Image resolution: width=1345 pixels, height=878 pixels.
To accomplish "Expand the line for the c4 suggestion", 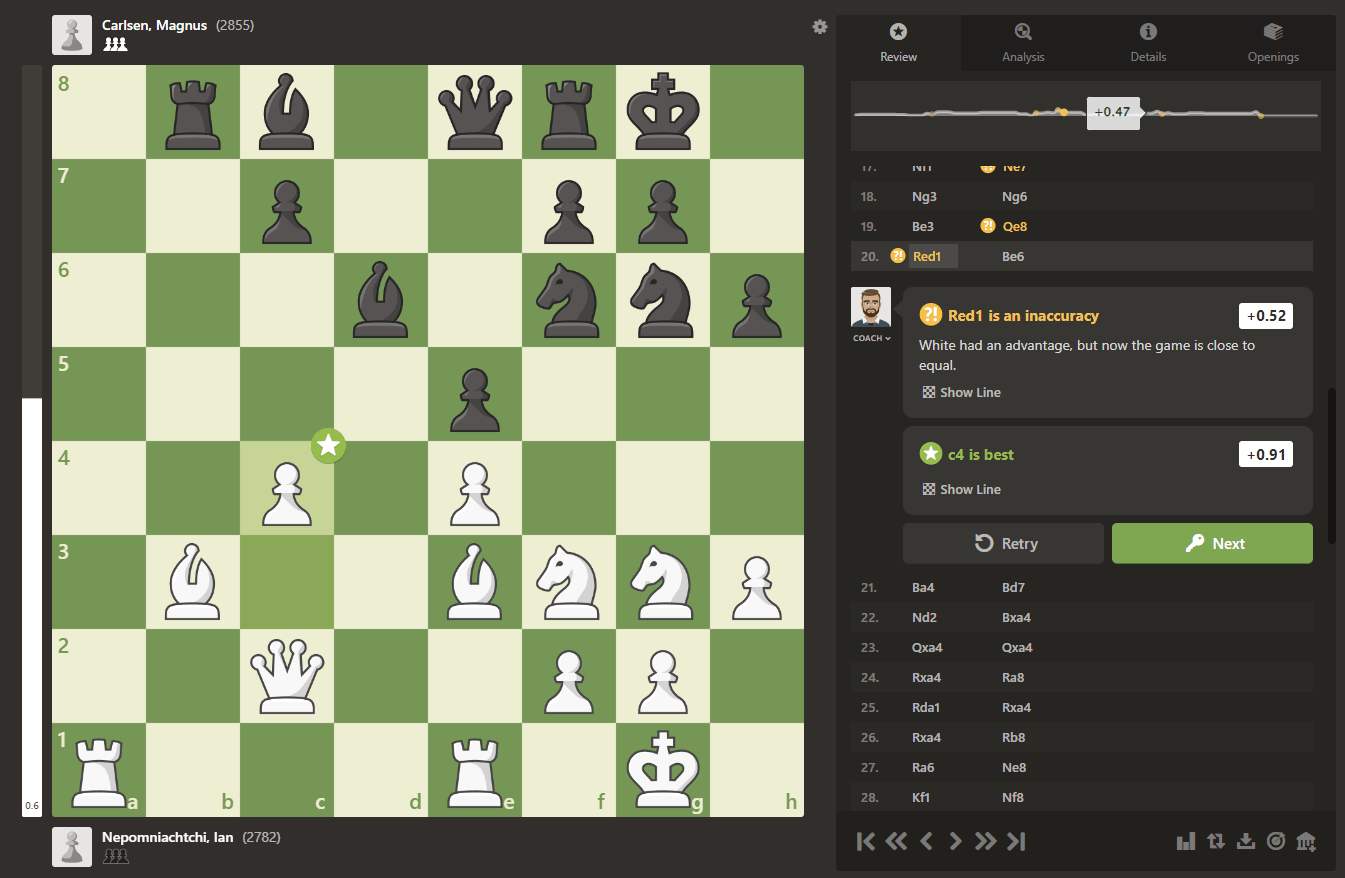I will click(961, 489).
